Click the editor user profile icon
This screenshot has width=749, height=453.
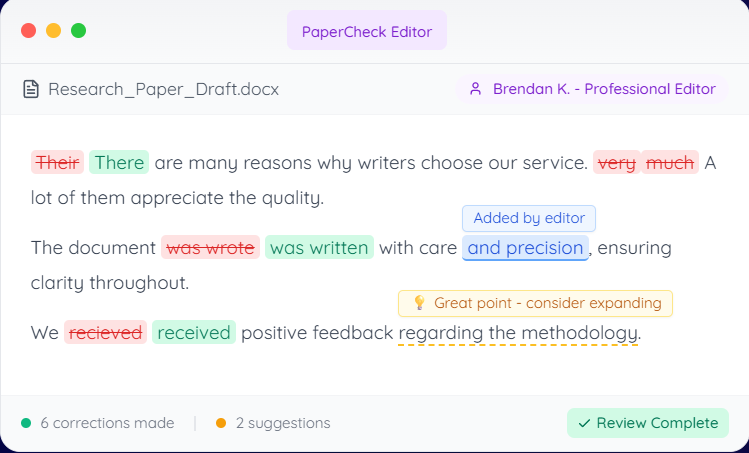click(476, 89)
